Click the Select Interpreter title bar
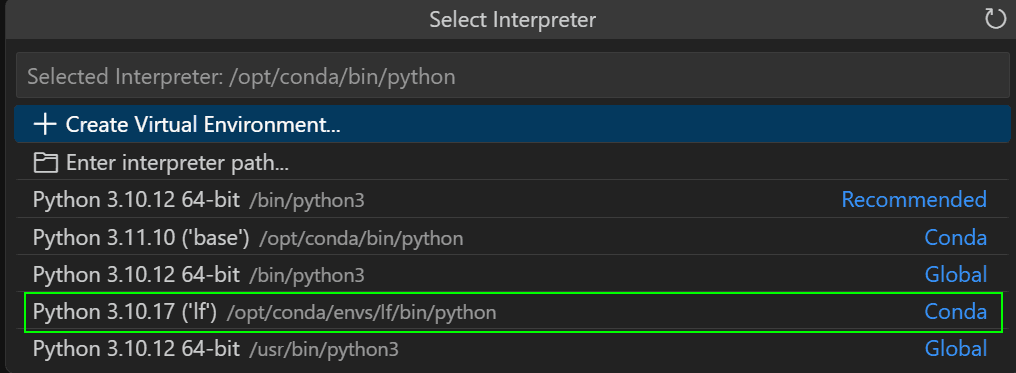Viewport: 1016px width, 373px height. 513,19
